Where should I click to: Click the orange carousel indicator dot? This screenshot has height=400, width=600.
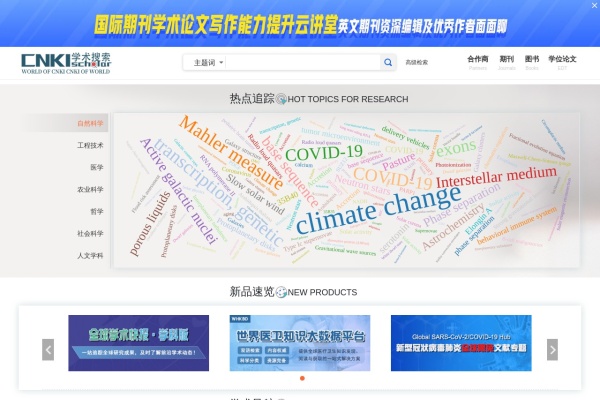click(x=302, y=378)
